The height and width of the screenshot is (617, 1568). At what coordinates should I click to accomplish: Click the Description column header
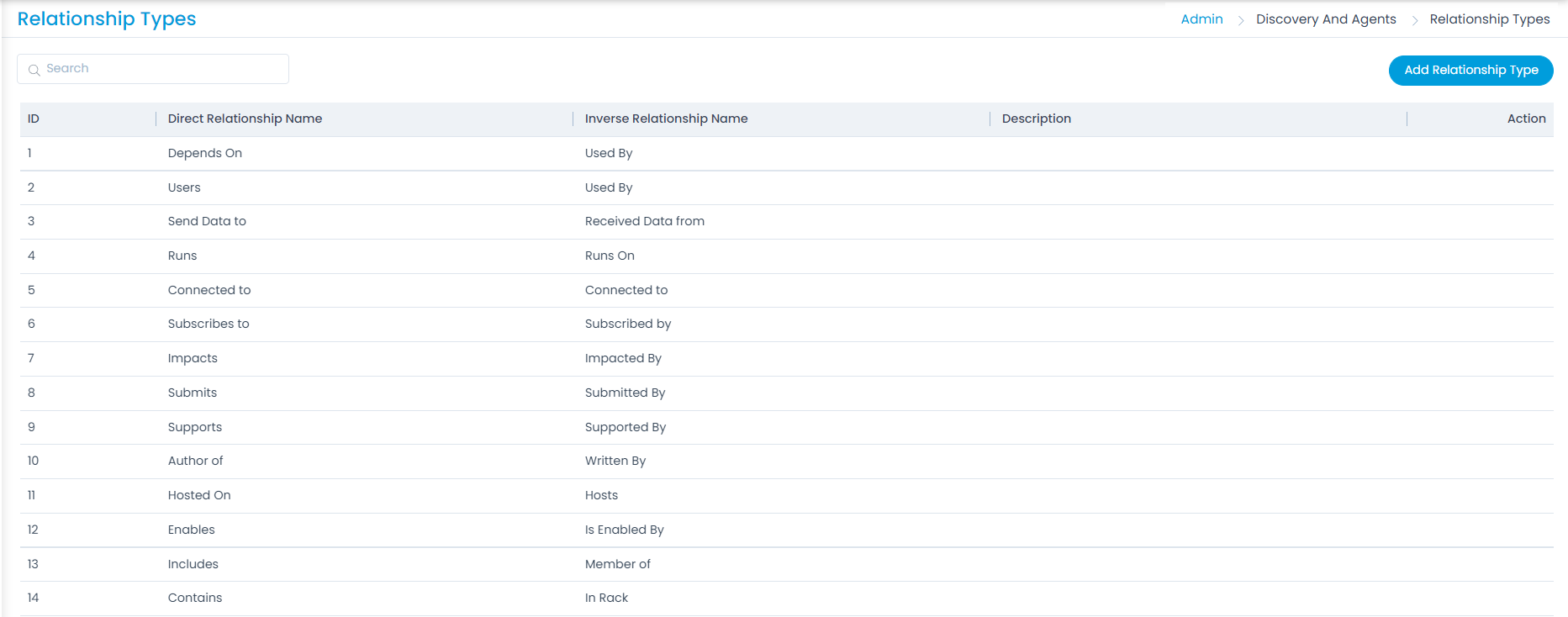pyautogui.click(x=1036, y=119)
